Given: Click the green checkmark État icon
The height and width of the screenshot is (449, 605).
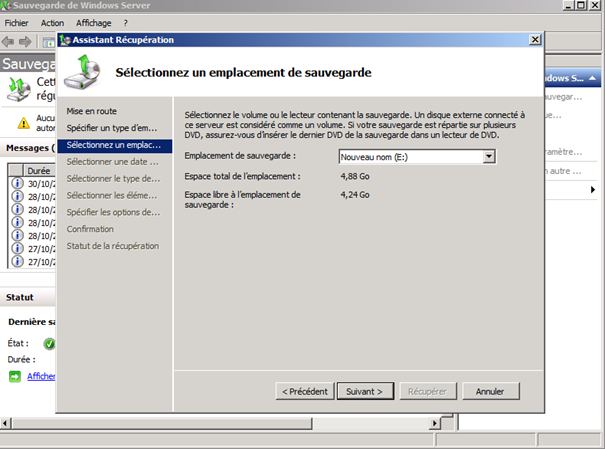Looking at the screenshot, I should (x=49, y=343).
